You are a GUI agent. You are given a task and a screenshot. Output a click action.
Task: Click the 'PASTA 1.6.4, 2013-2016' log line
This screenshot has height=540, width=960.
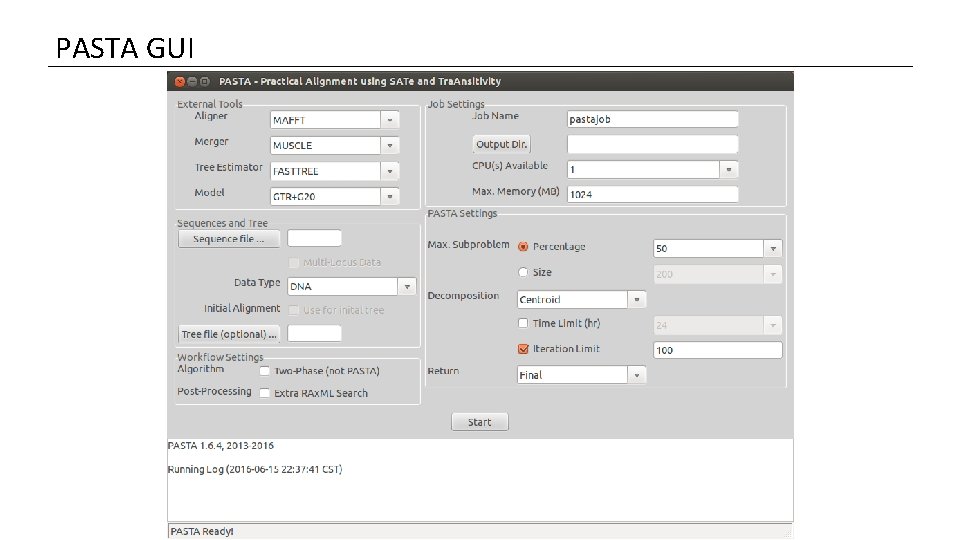point(220,446)
